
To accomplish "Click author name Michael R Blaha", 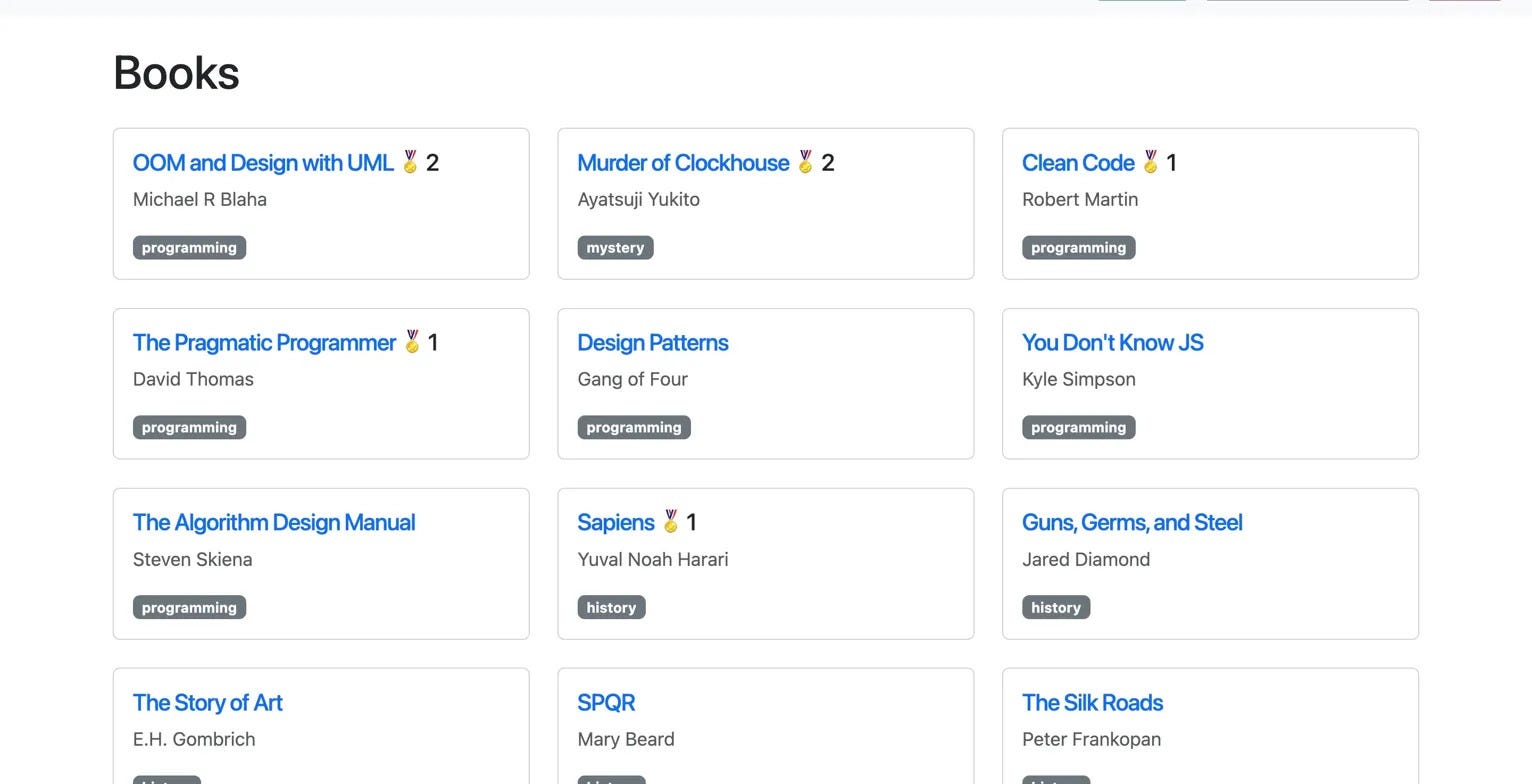I will click(200, 199).
